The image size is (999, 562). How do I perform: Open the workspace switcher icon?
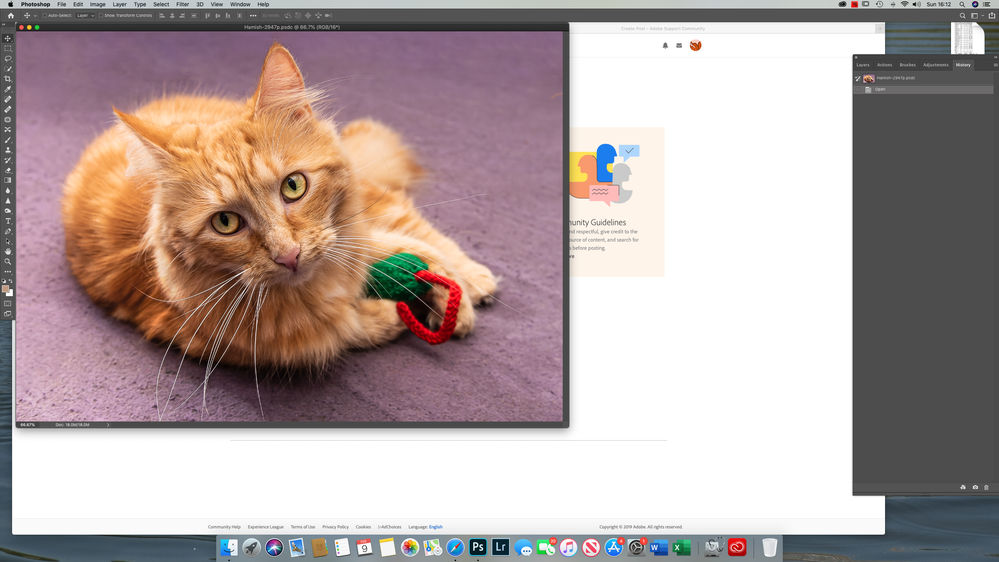tap(975, 15)
